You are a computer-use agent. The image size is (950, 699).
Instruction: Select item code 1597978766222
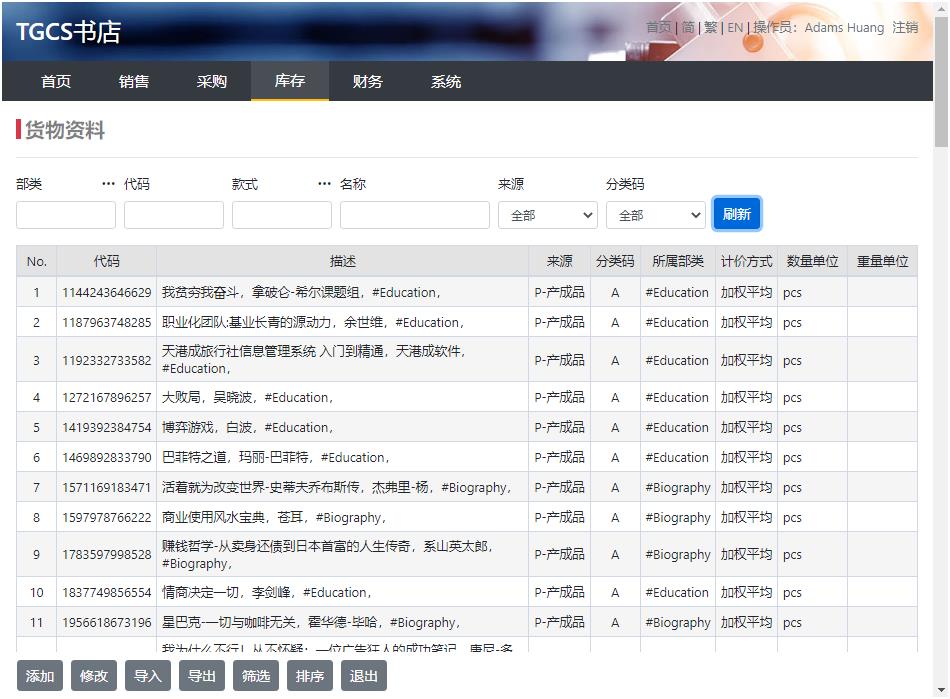pyautogui.click(x=107, y=518)
